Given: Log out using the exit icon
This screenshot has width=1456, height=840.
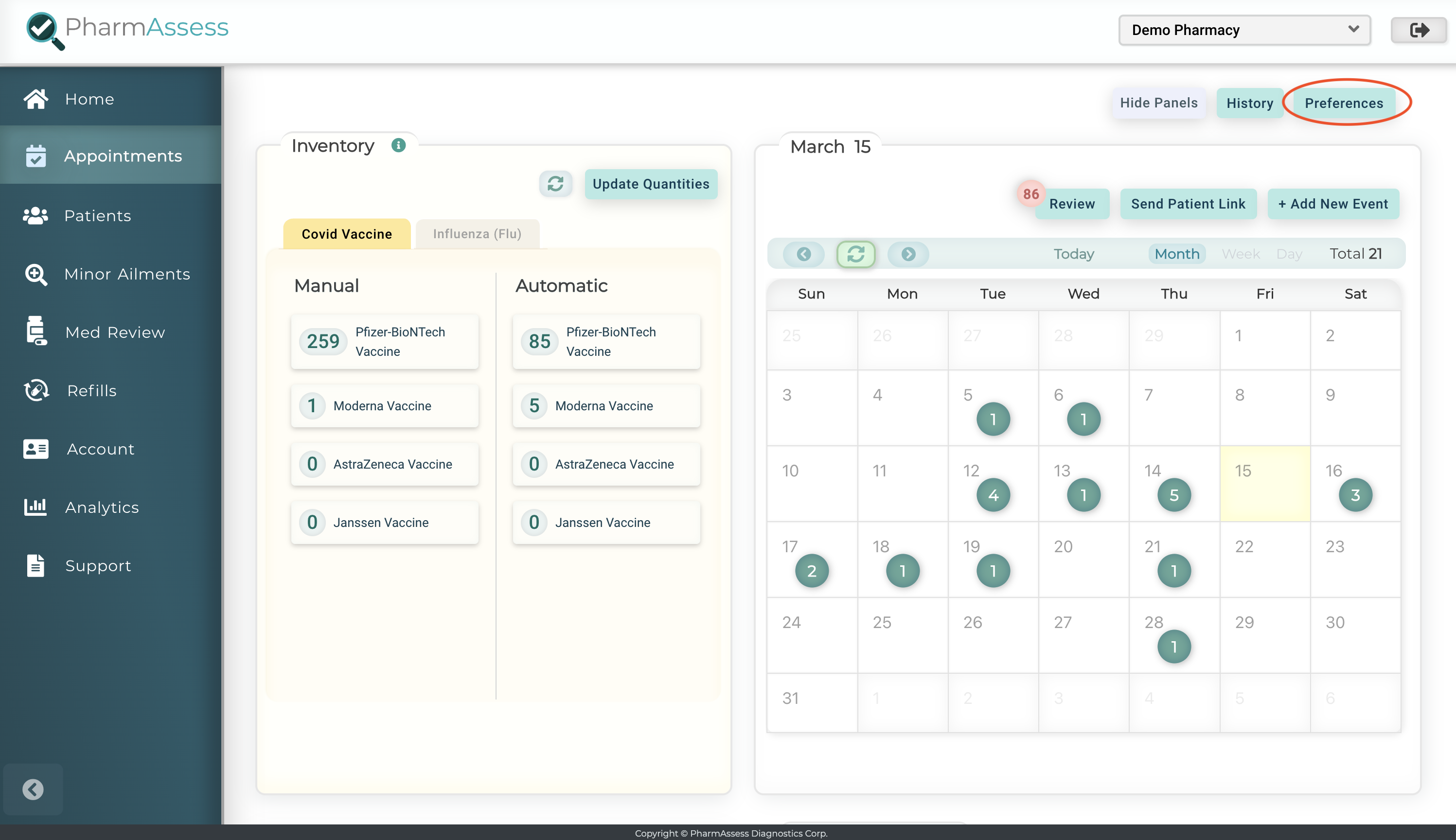Looking at the screenshot, I should pos(1419,30).
